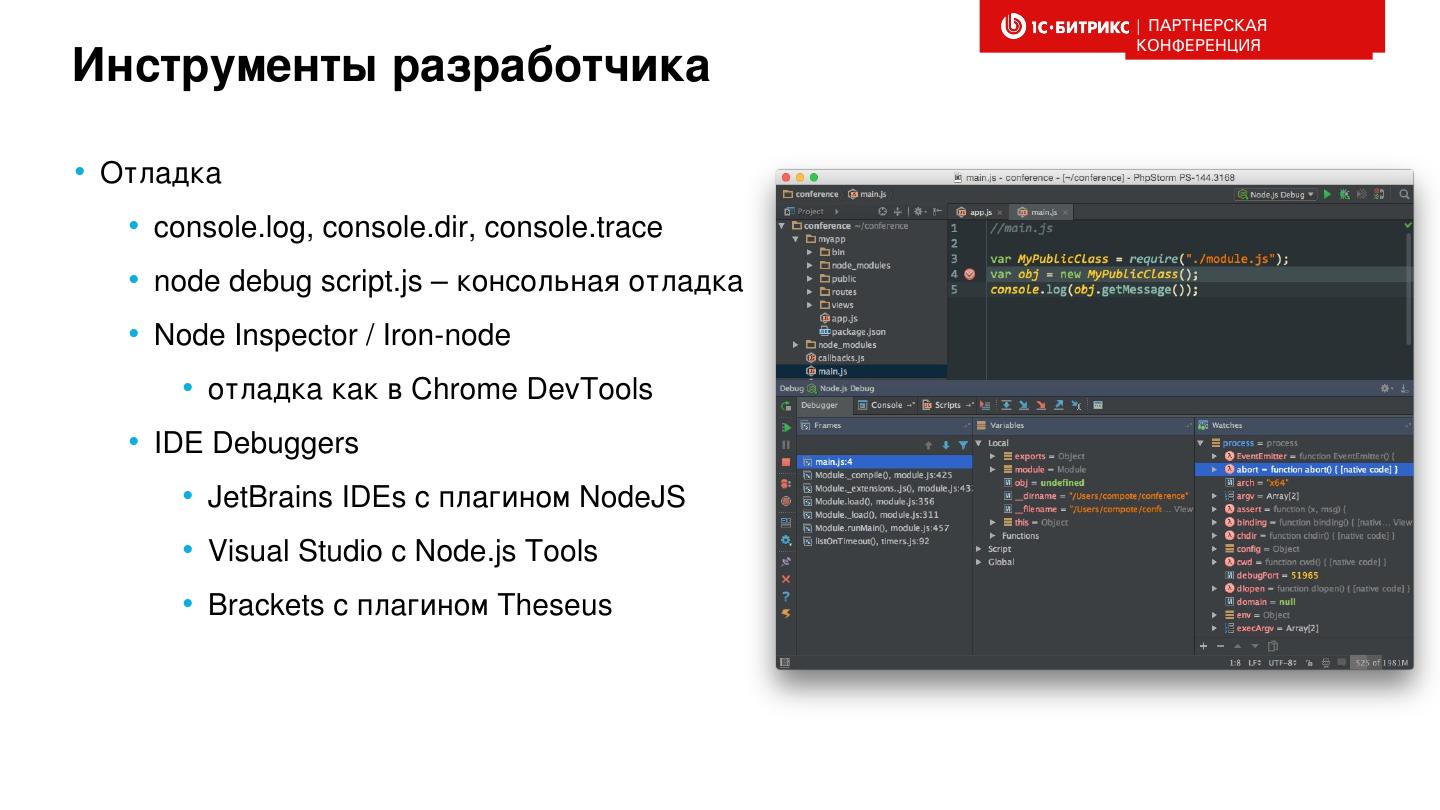1440x810 pixels.
Task: Click the editor vertical scrollbar
Action: point(1409,290)
